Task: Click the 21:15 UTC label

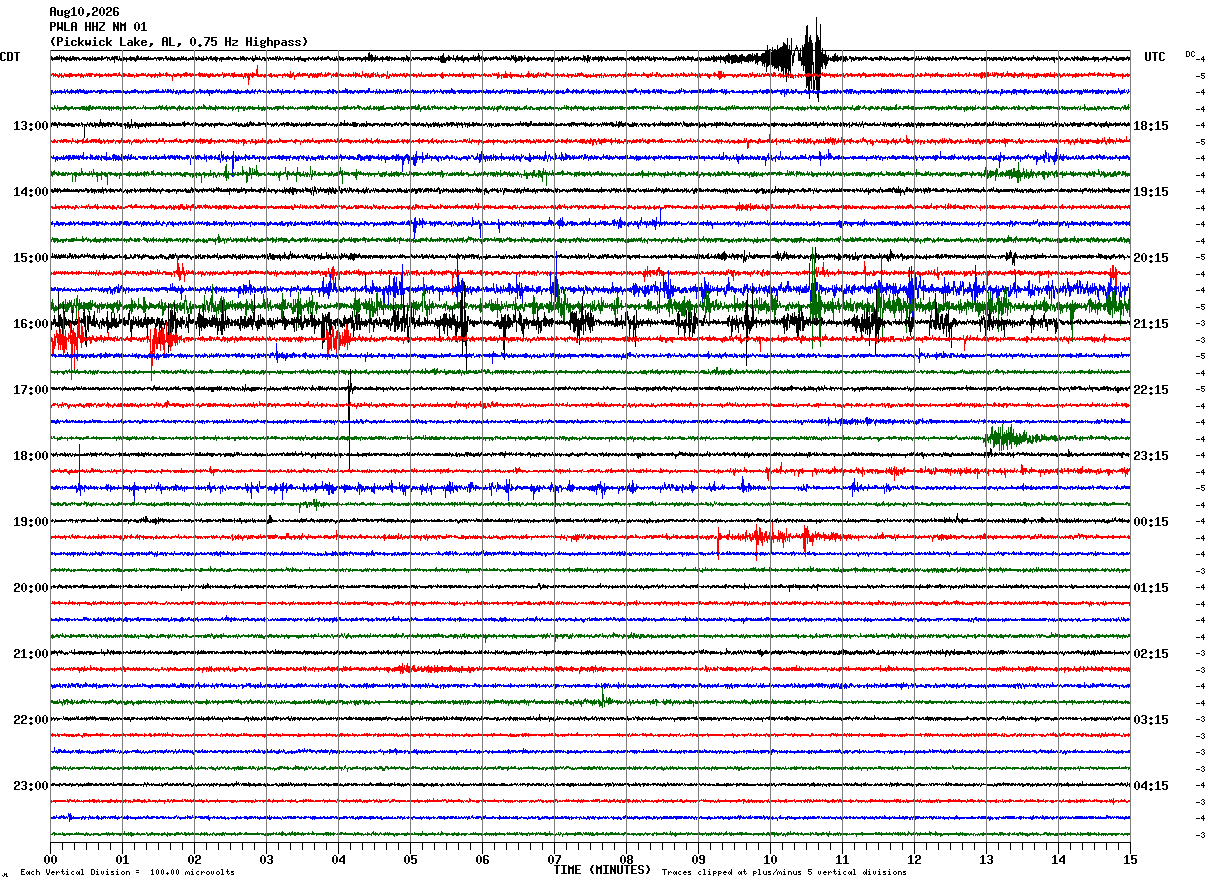Action: tap(1151, 324)
